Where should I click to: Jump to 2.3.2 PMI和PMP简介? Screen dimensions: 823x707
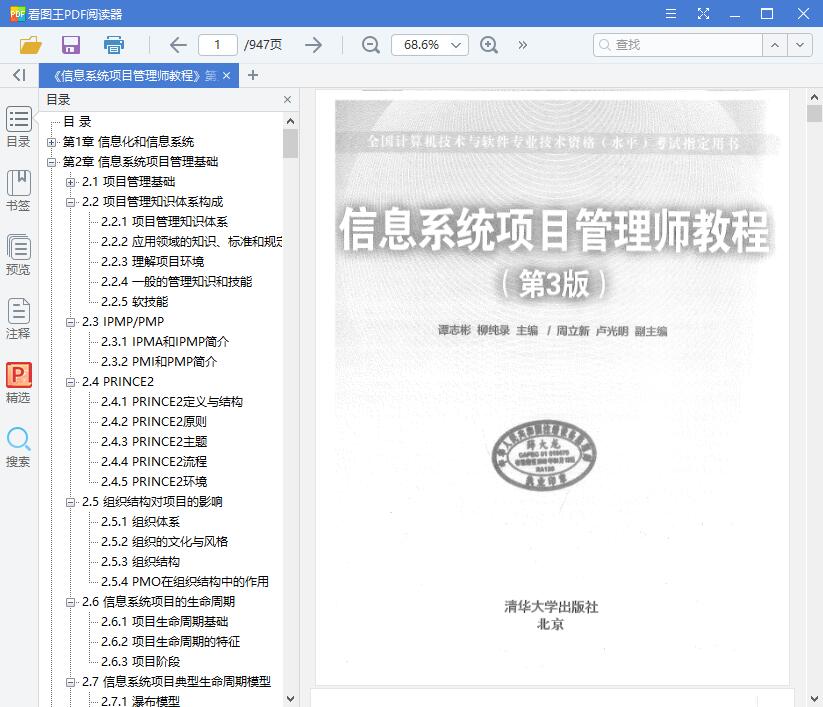pos(159,362)
